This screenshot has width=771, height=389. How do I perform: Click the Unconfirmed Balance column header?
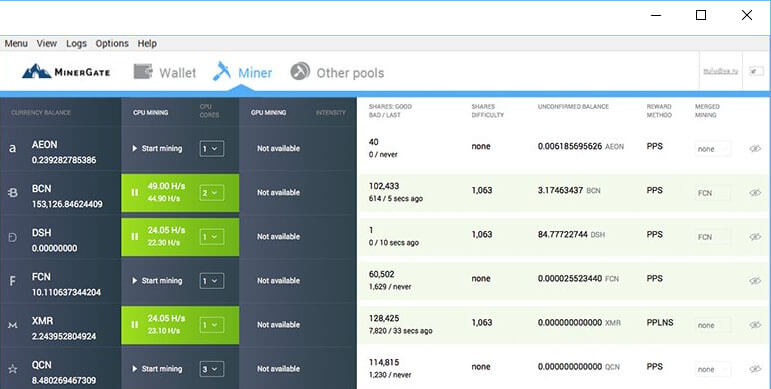[x=573, y=107]
